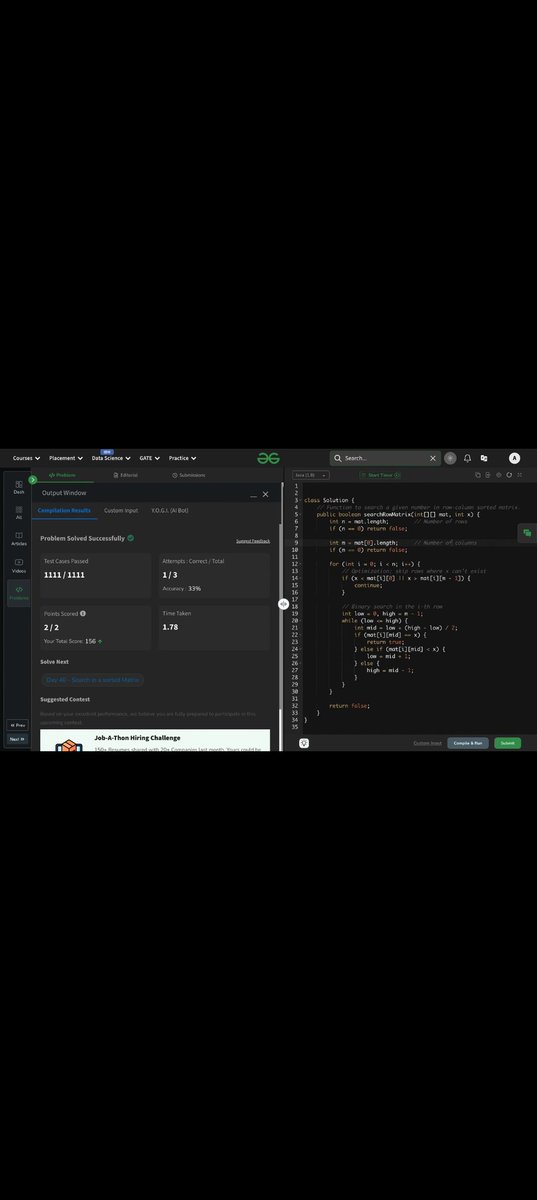Clear the search box with the X
Image resolution: width=537 pixels, height=1200 pixels.
point(433,458)
